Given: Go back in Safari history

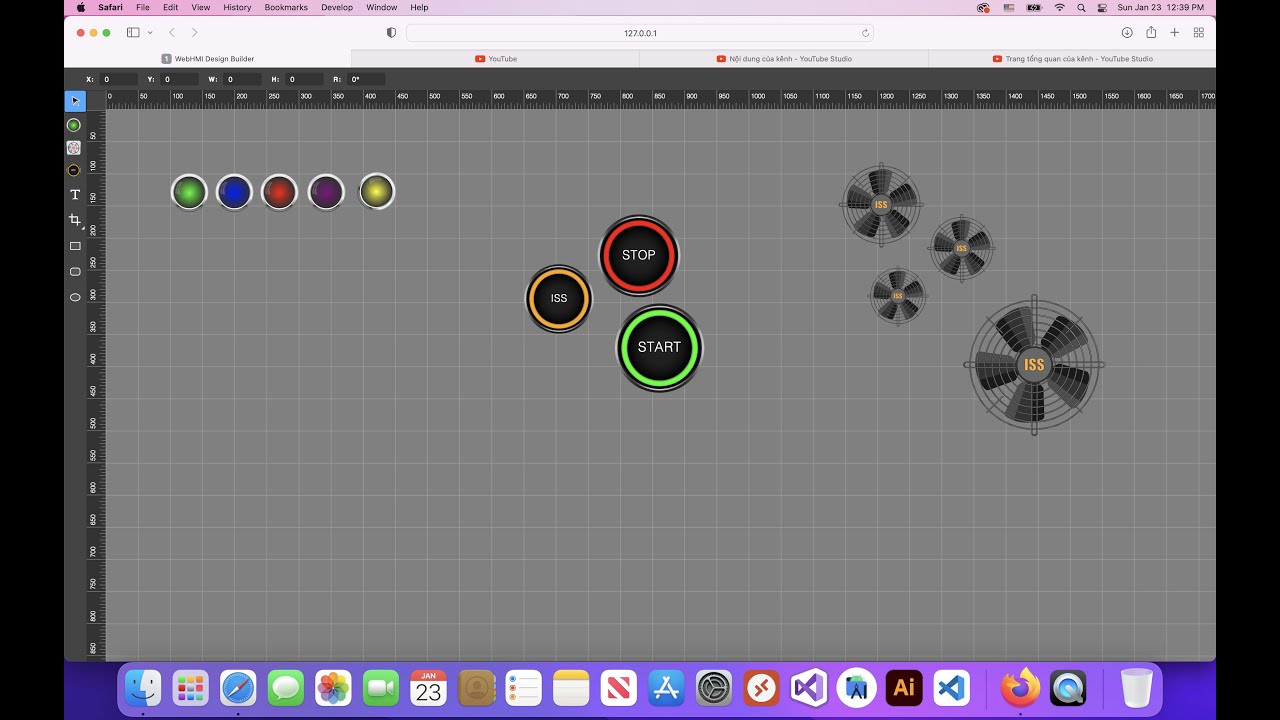Looking at the screenshot, I should tap(171, 33).
